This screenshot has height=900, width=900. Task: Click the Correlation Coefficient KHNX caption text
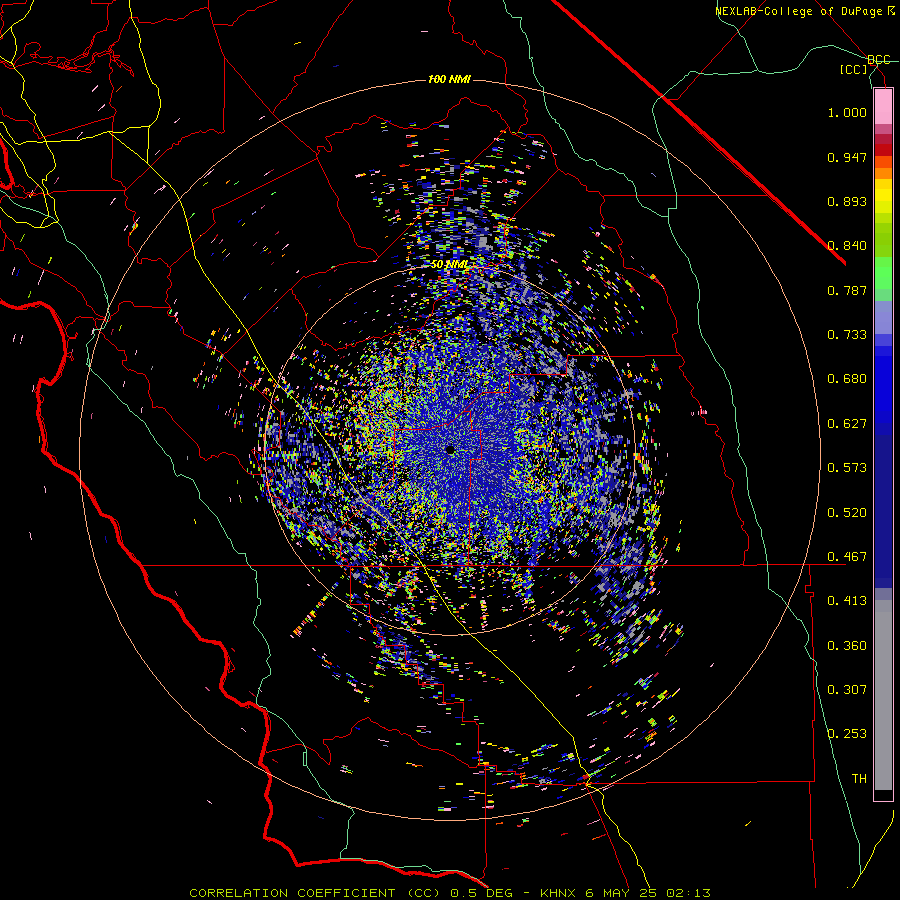(449, 893)
